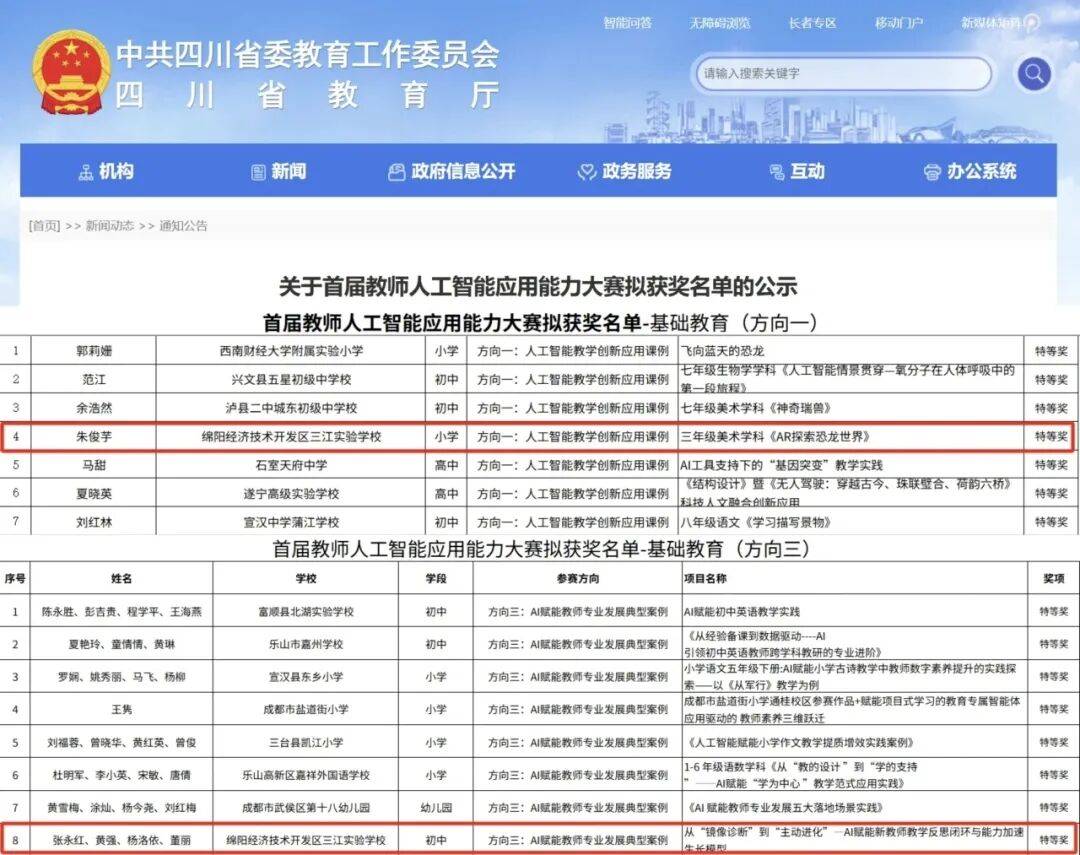Click the 政府信息公开 briefcase icon
This screenshot has width=1080, height=855.
pyautogui.click(x=397, y=172)
